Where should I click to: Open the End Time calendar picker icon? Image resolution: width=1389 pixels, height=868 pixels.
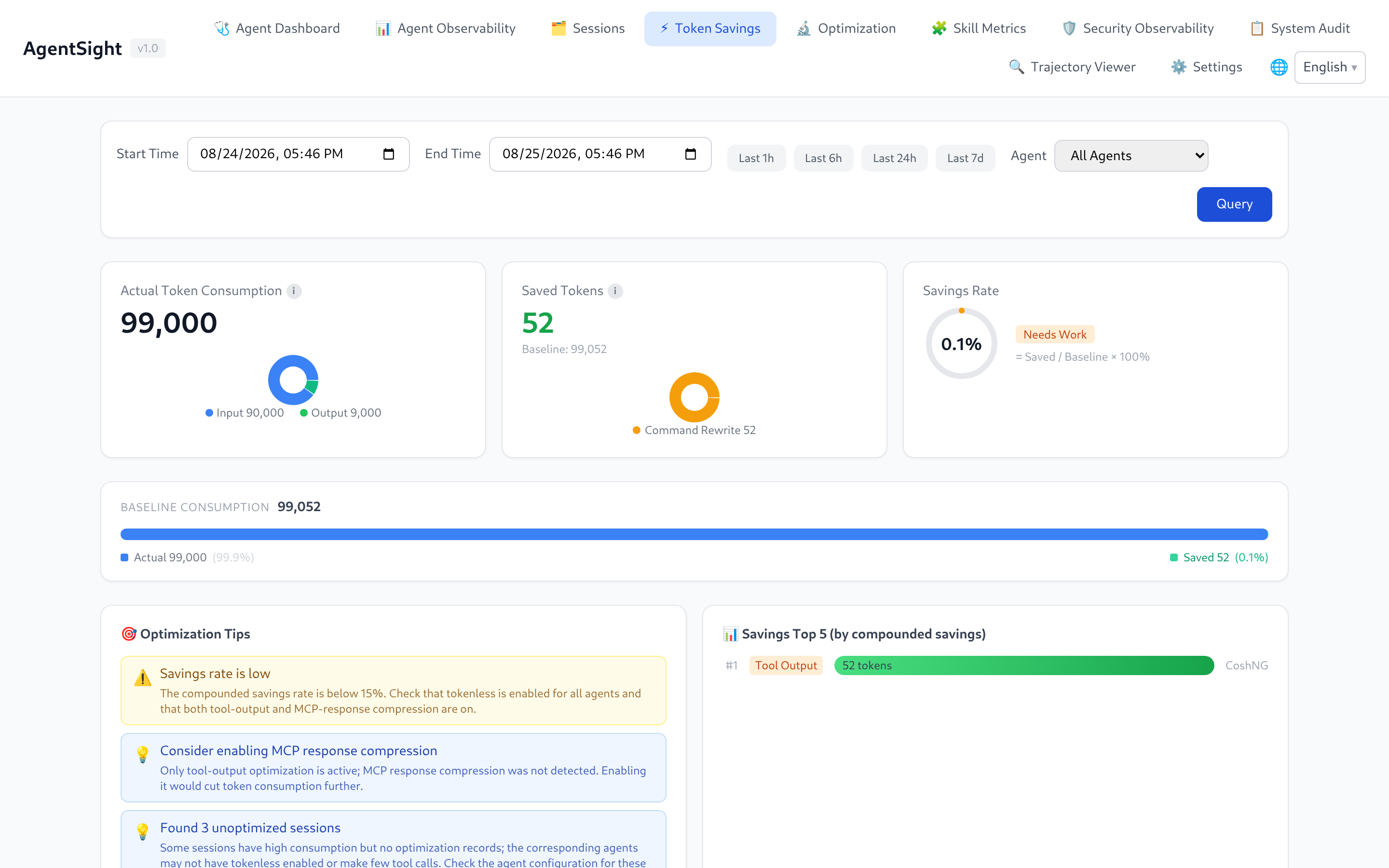coord(691,154)
